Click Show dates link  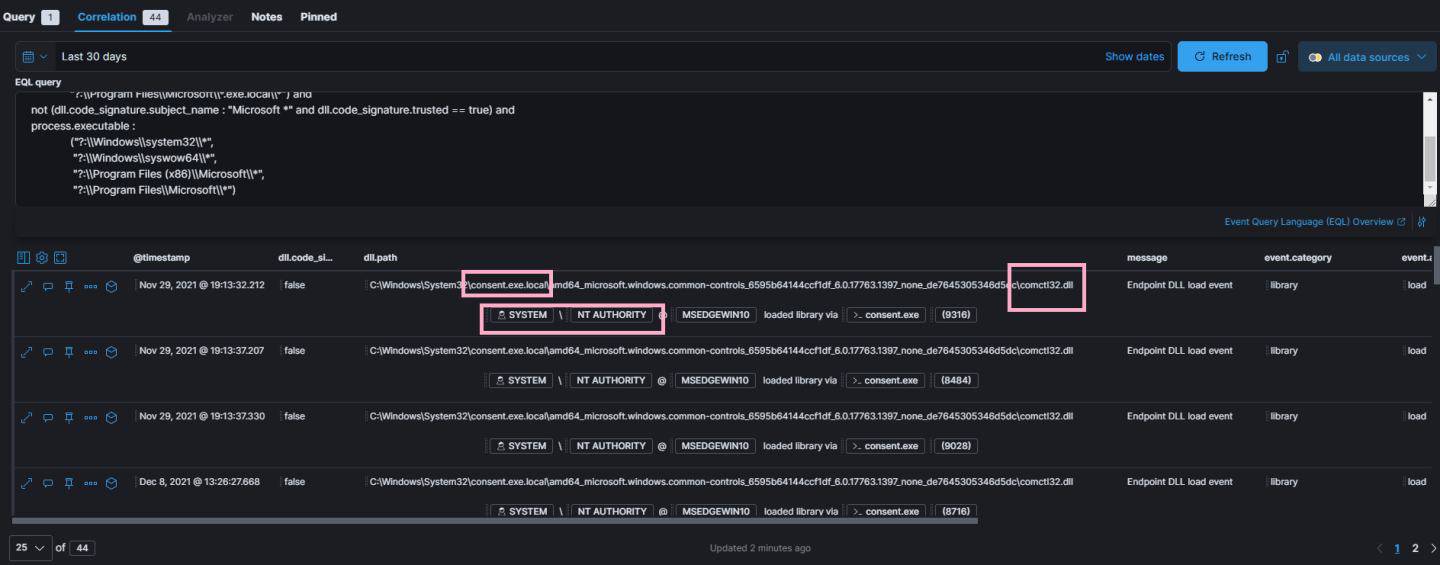(1134, 57)
